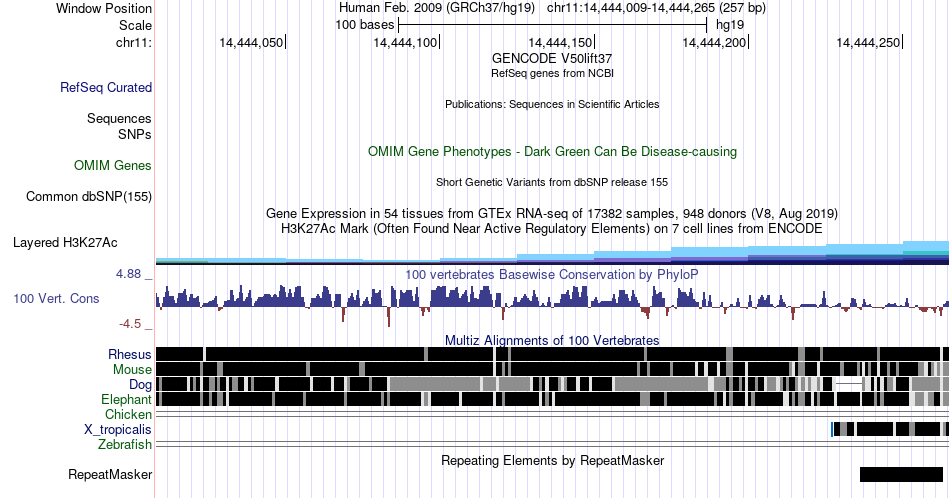Click H3K27Ac Mark ENCODE track title

click(x=552, y=228)
